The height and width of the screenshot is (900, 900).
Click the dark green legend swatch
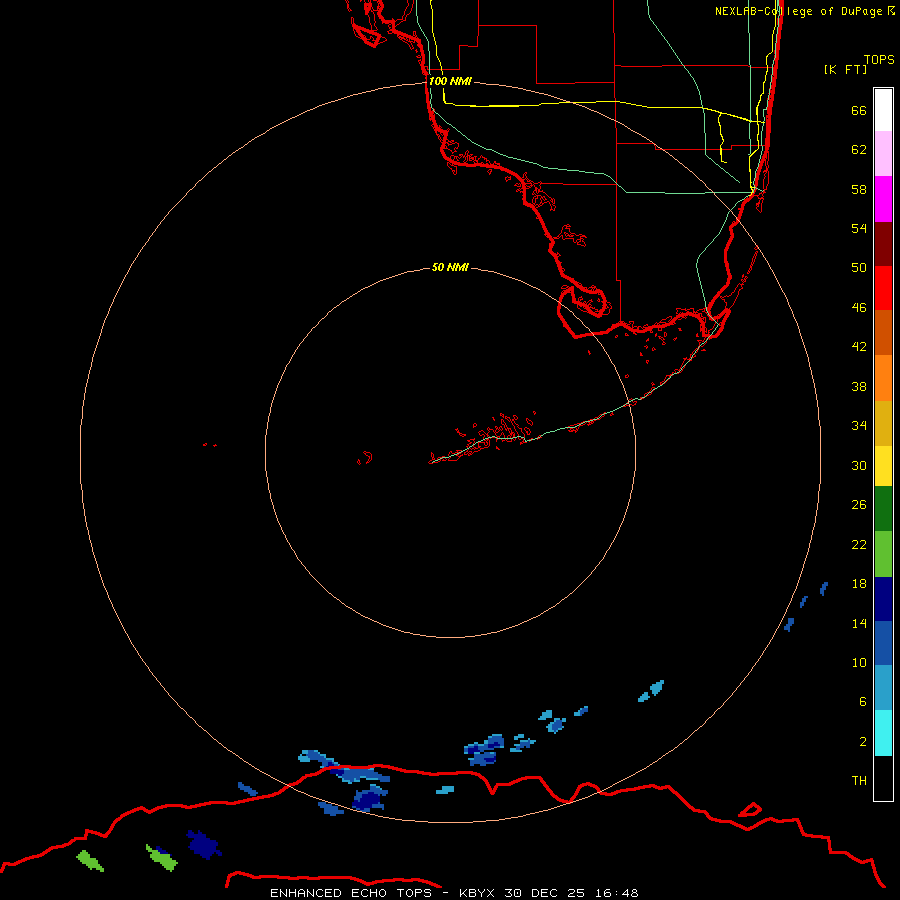(x=883, y=509)
